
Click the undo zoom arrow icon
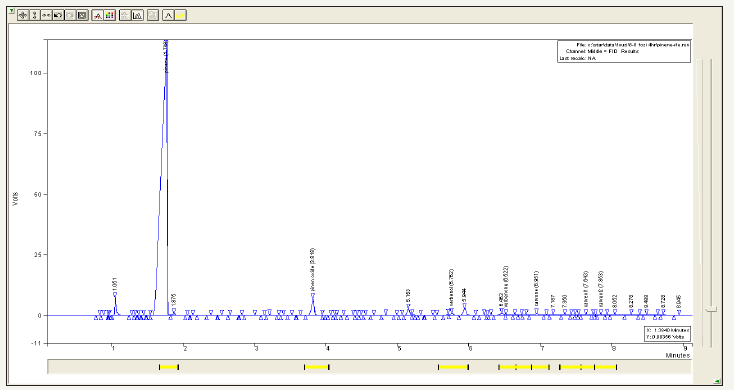58,15
